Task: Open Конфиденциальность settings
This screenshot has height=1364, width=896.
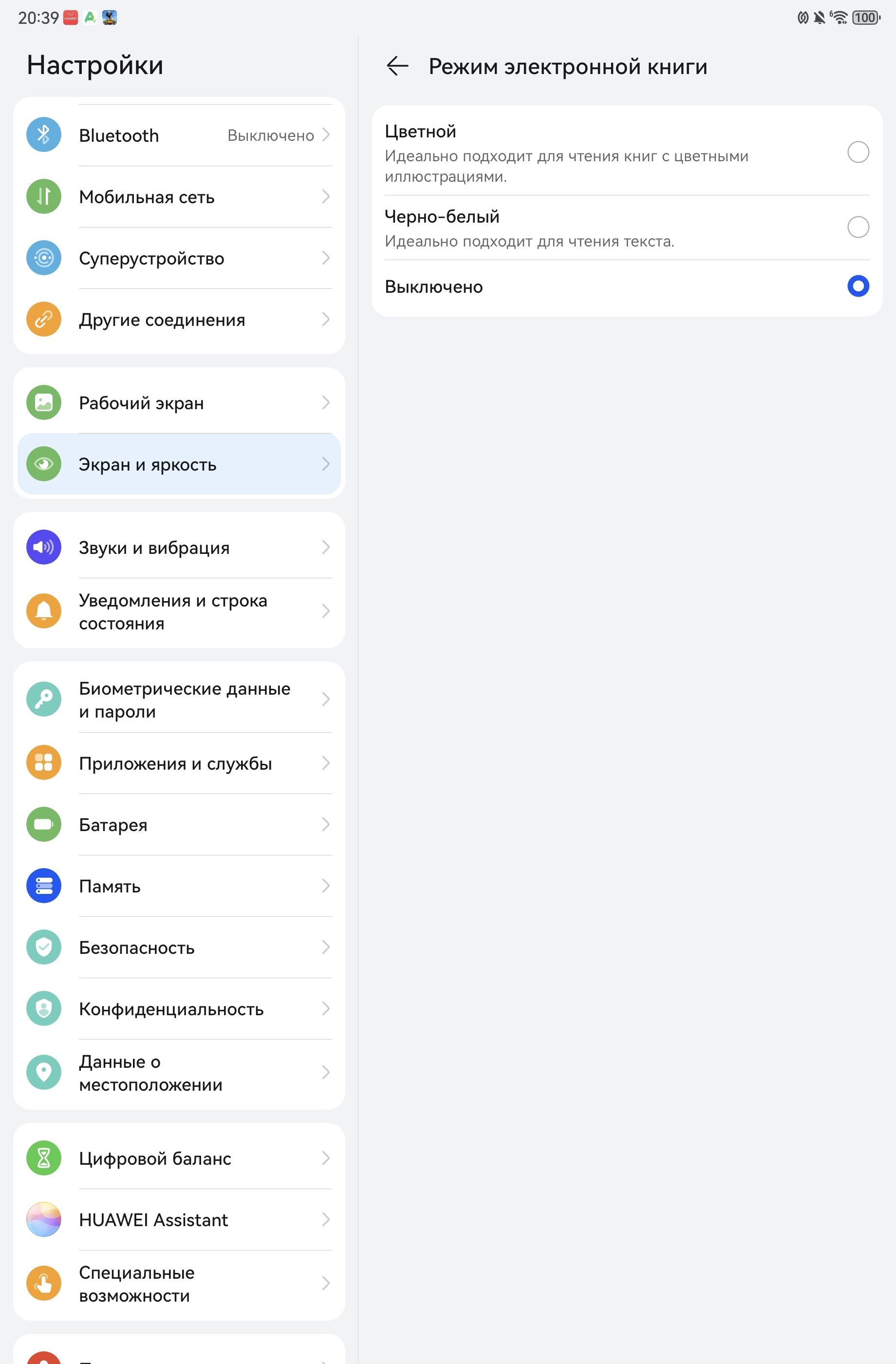Action: [179, 1009]
